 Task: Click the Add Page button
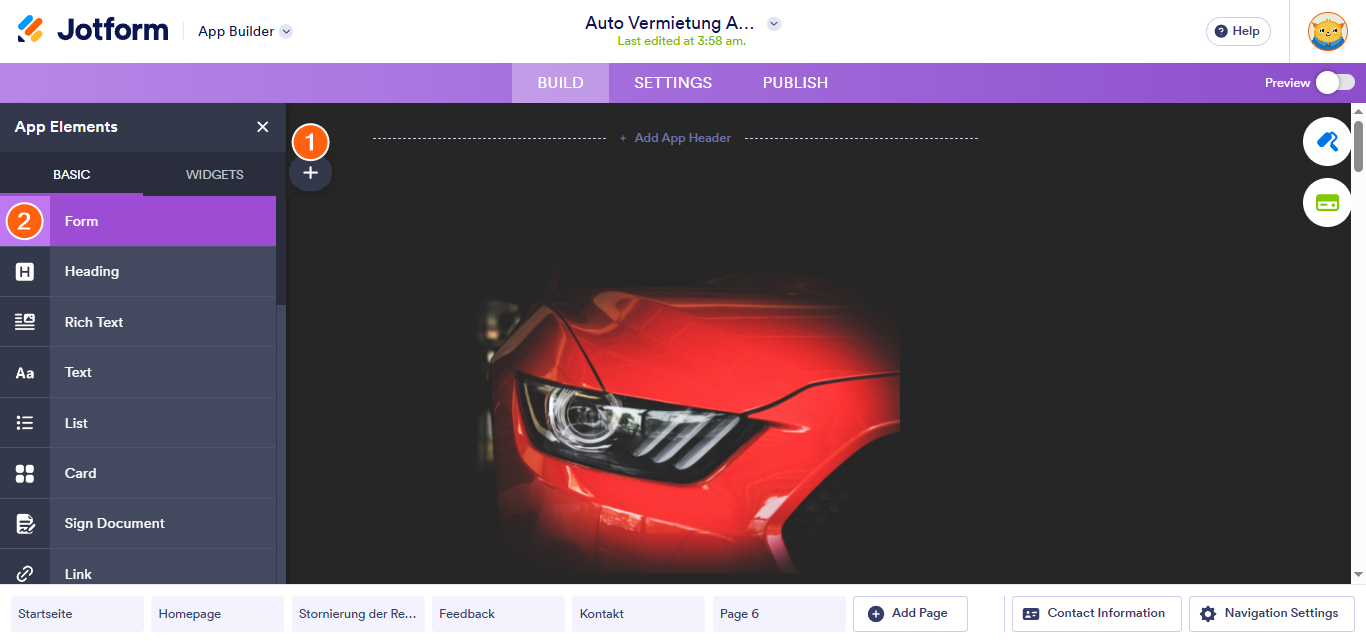pyautogui.click(x=910, y=614)
